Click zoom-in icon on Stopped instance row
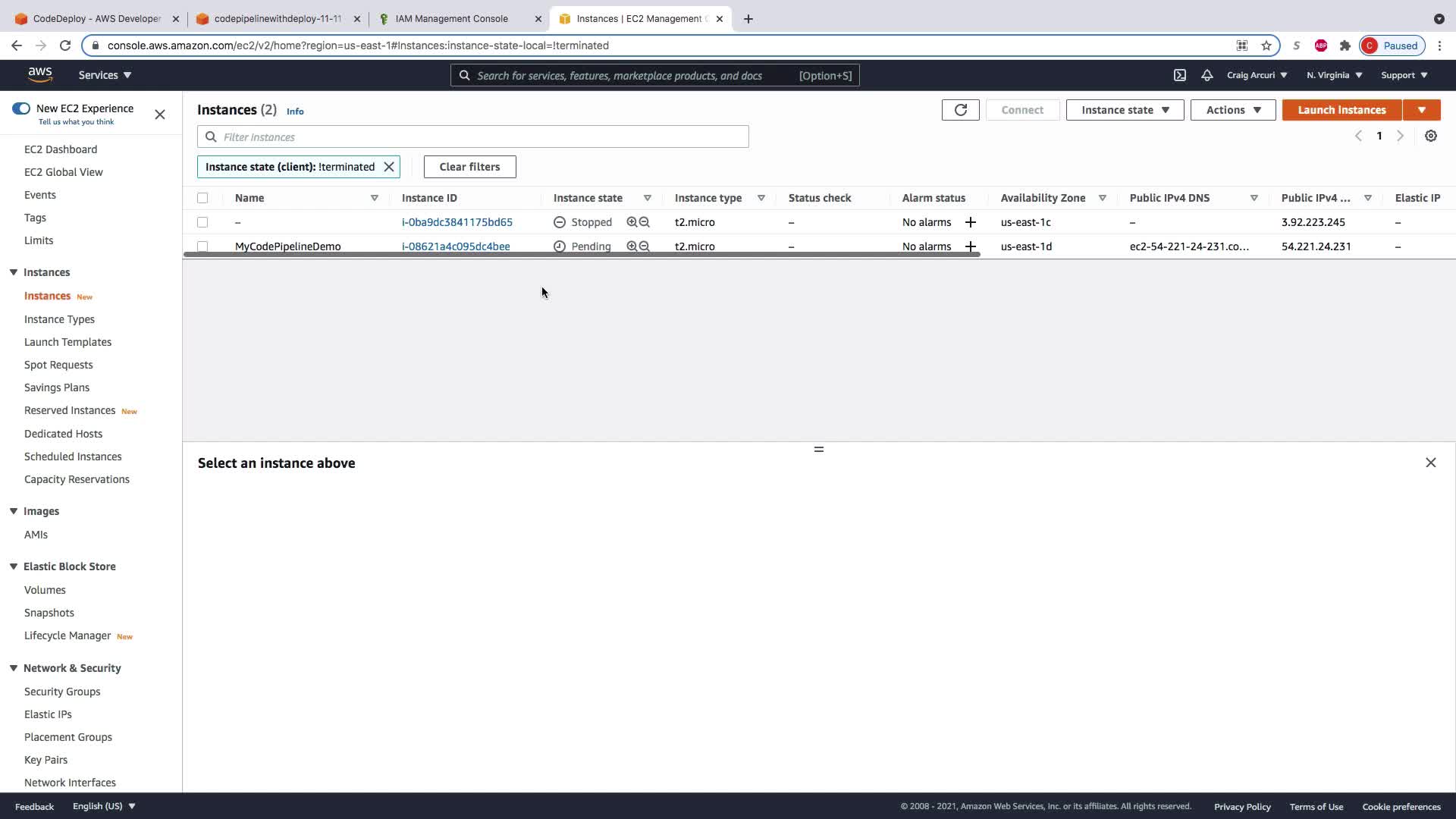This screenshot has width=1456, height=819. pyautogui.click(x=632, y=222)
